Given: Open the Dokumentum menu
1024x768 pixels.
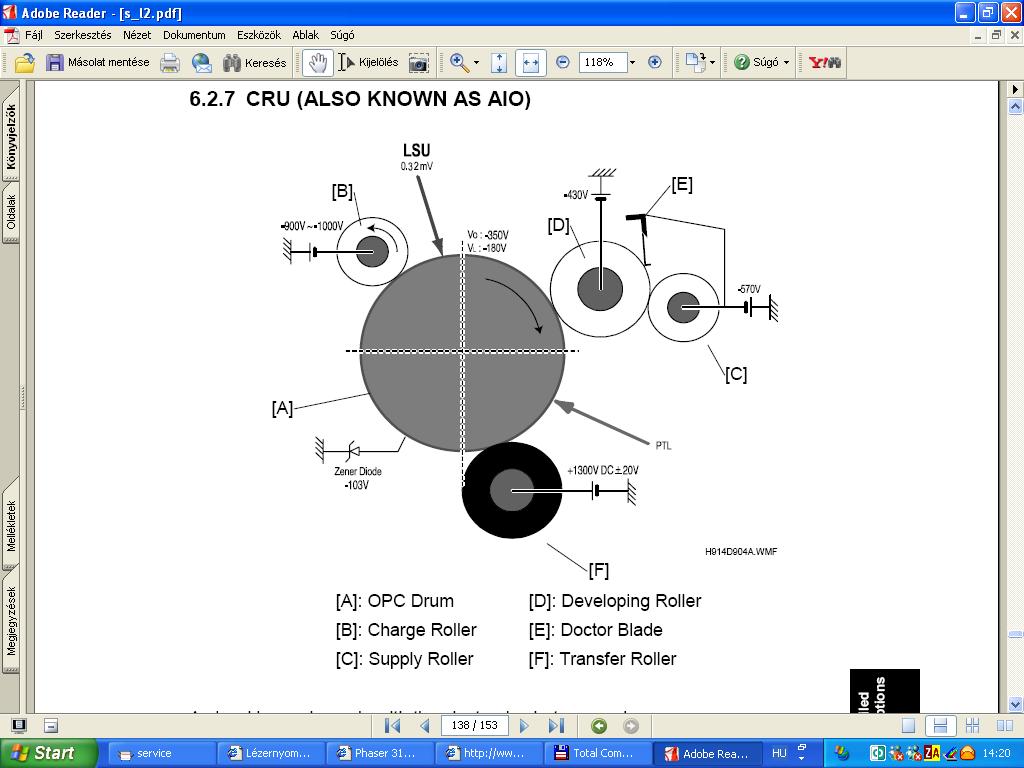Looking at the screenshot, I should (194, 35).
